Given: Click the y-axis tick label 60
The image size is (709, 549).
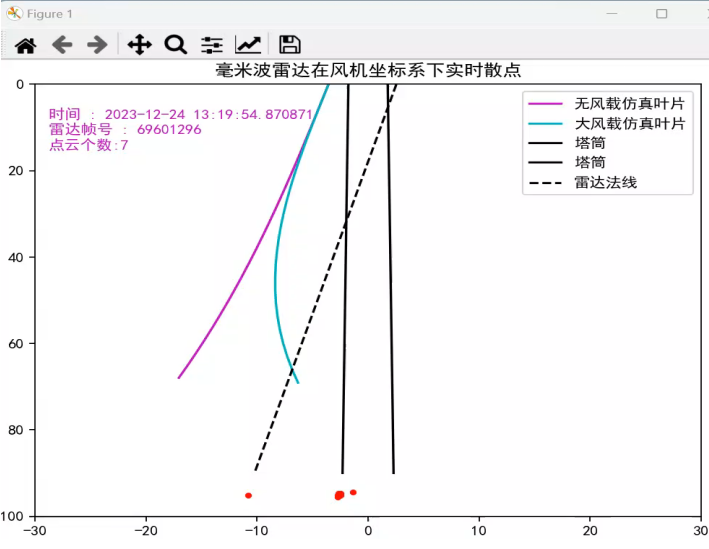Looking at the screenshot, I should coord(16,344).
